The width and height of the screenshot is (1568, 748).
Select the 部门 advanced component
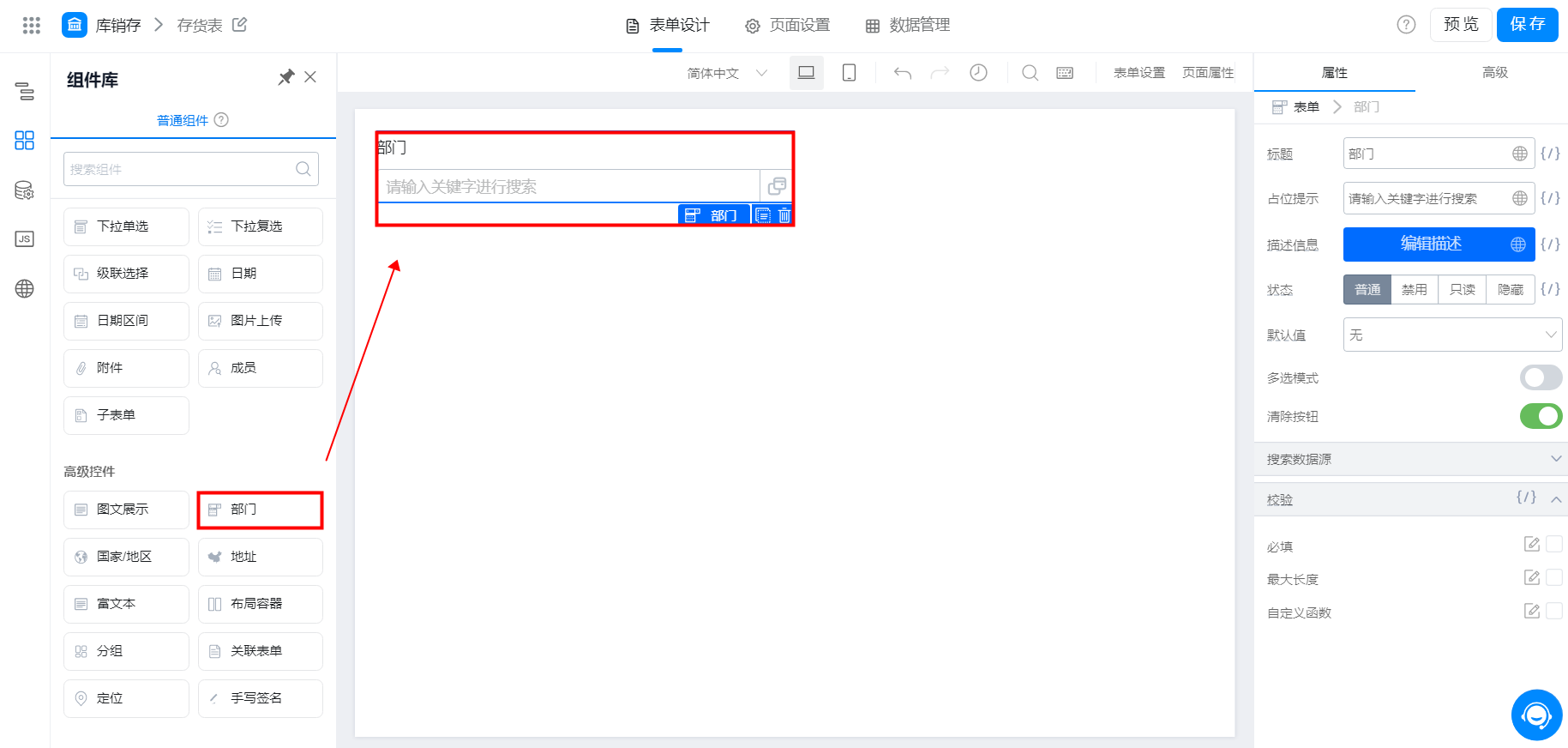click(261, 510)
